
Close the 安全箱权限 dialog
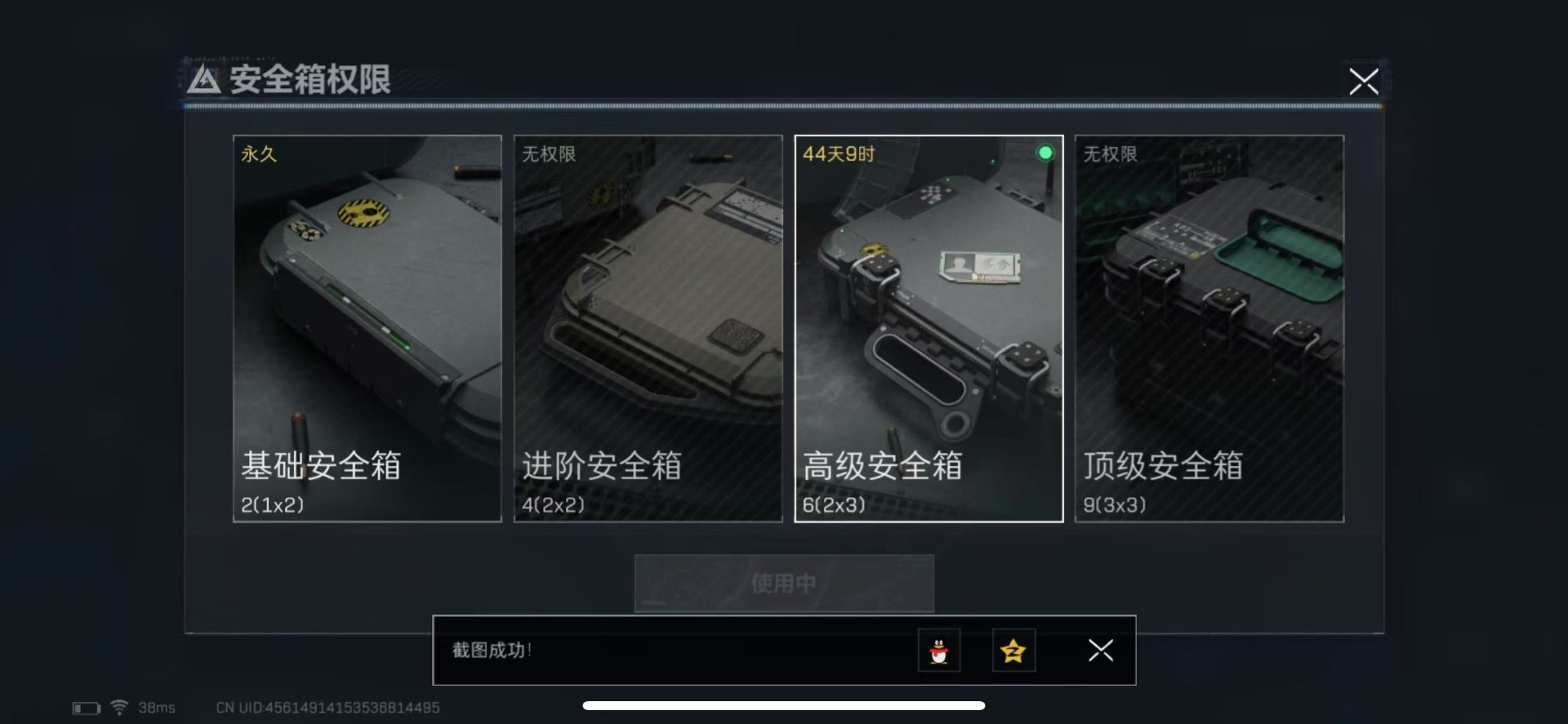tap(1363, 82)
